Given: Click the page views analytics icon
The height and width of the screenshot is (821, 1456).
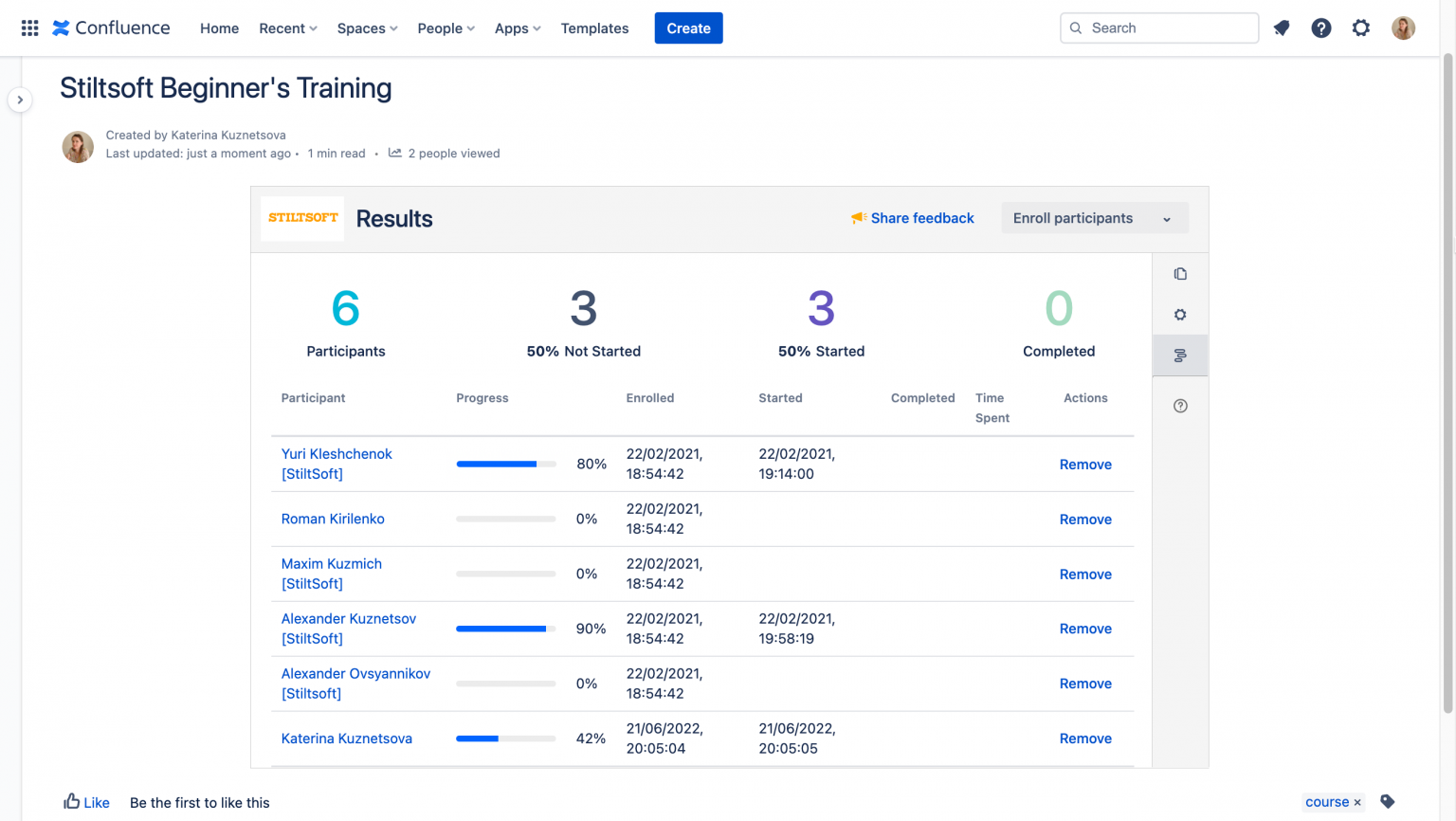Looking at the screenshot, I should tap(394, 153).
